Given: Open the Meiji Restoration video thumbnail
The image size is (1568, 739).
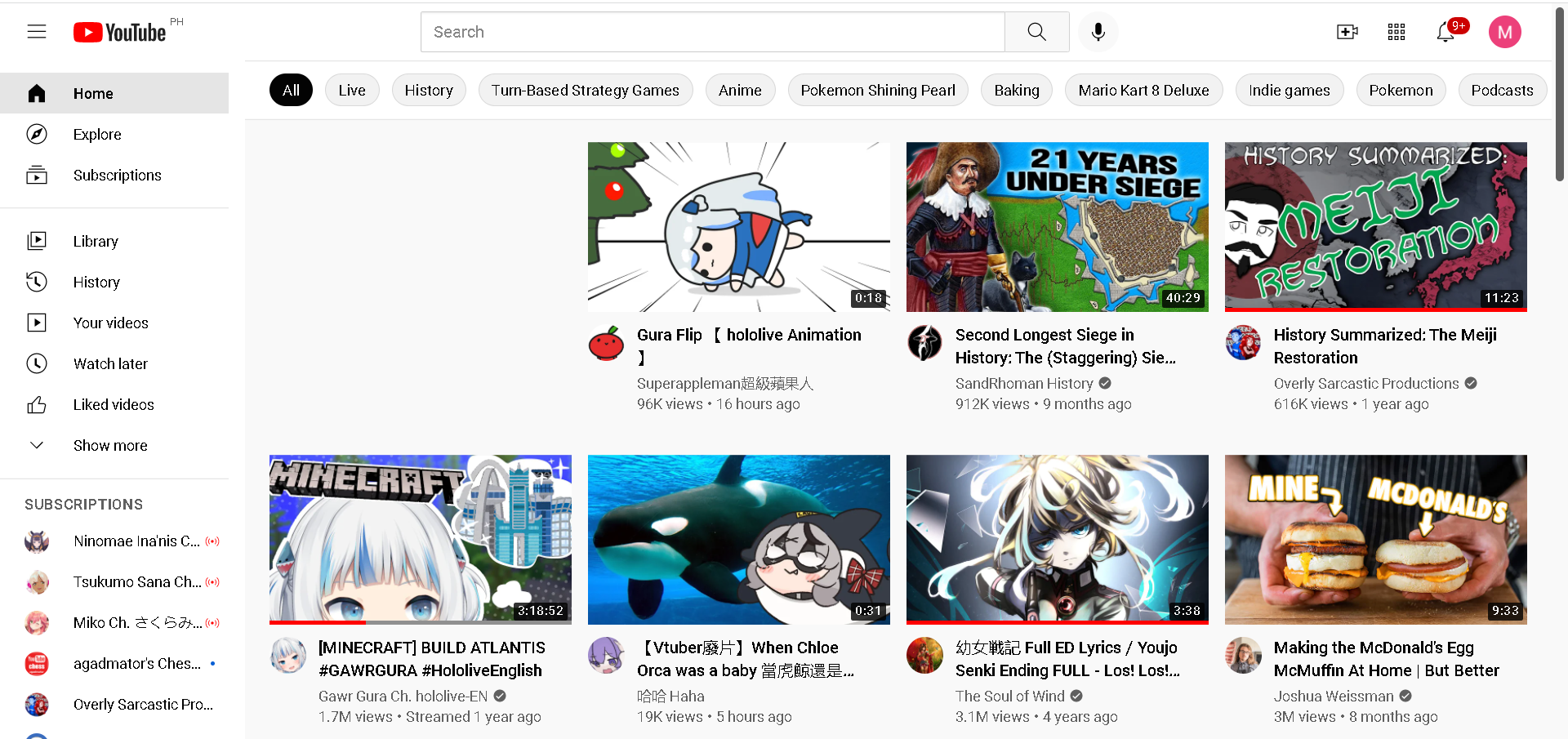Looking at the screenshot, I should 1376,227.
